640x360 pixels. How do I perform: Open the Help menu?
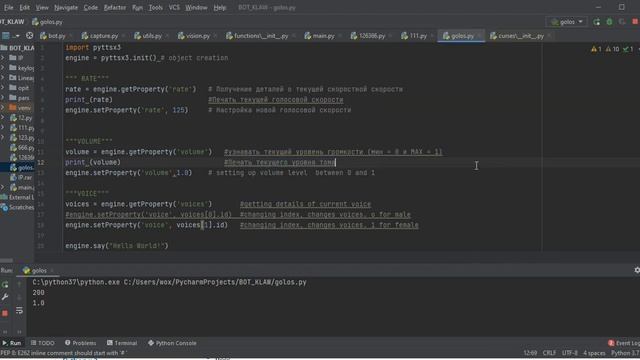coord(219,7)
